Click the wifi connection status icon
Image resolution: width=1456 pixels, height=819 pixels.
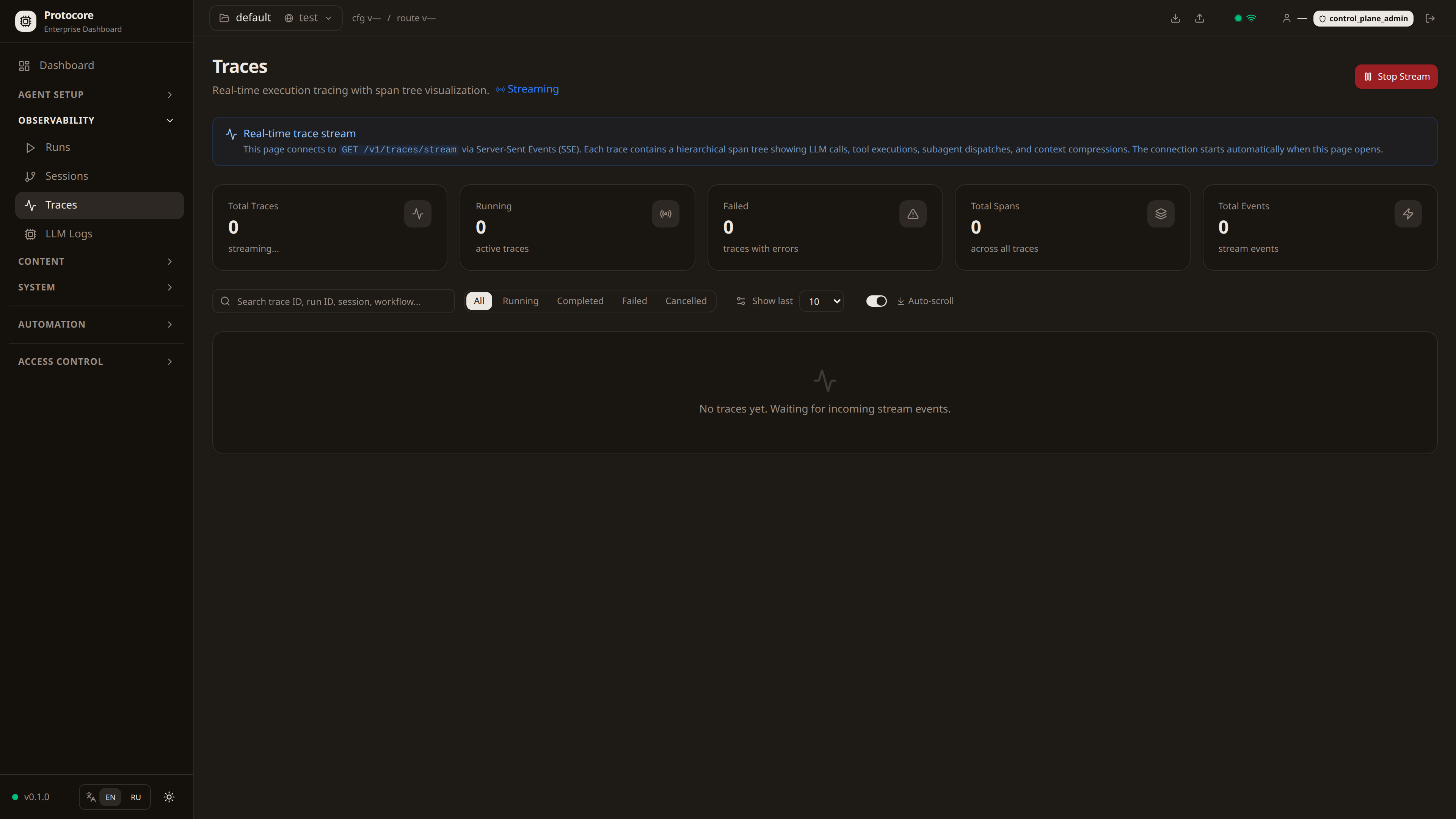click(1251, 18)
